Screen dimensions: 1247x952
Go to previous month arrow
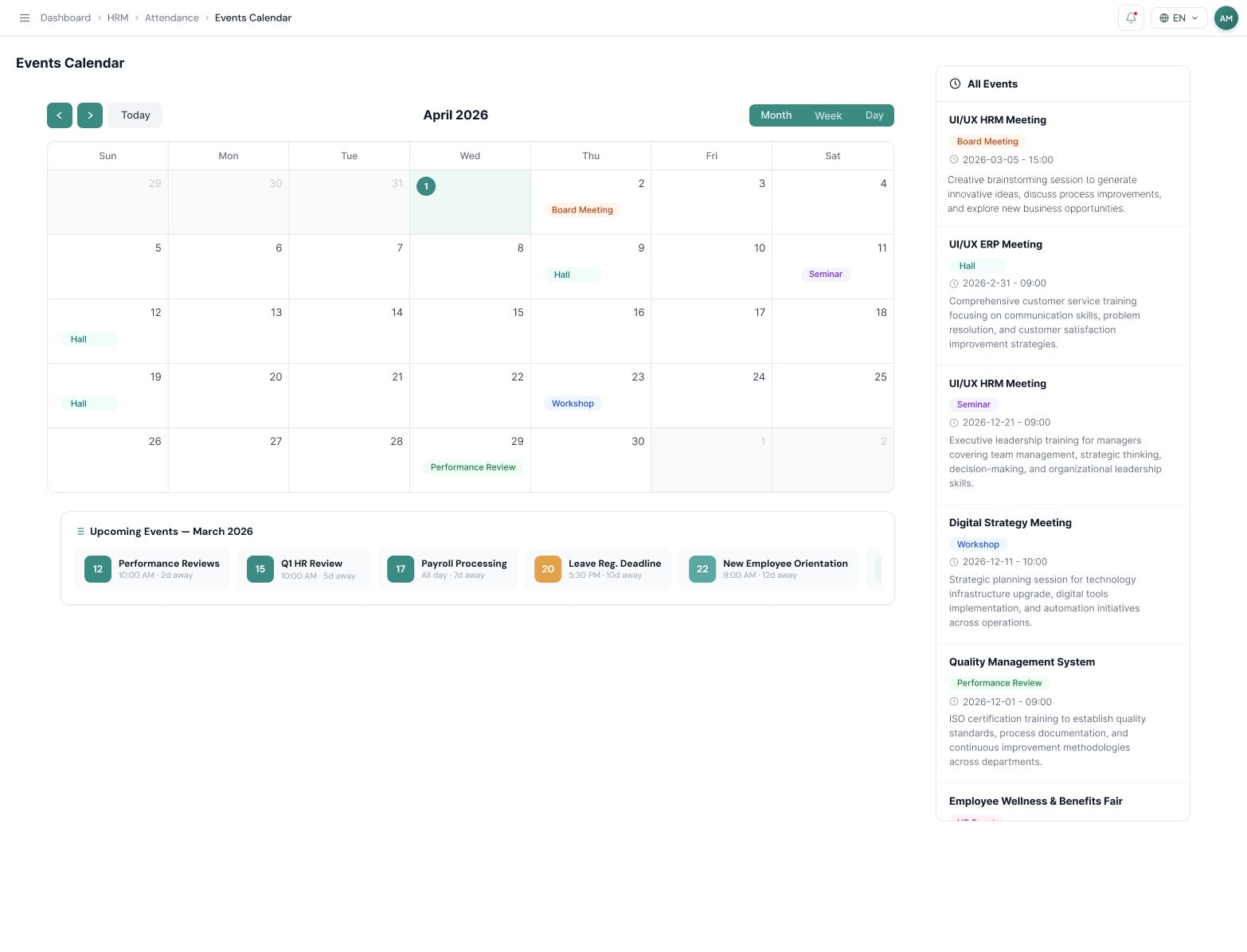pyautogui.click(x=60, y=115)
